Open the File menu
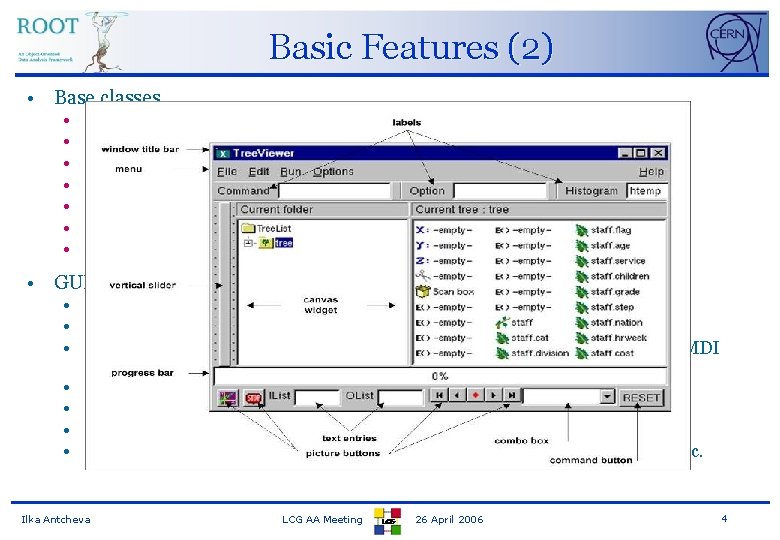780x540 pixels. tap(227, 172)
